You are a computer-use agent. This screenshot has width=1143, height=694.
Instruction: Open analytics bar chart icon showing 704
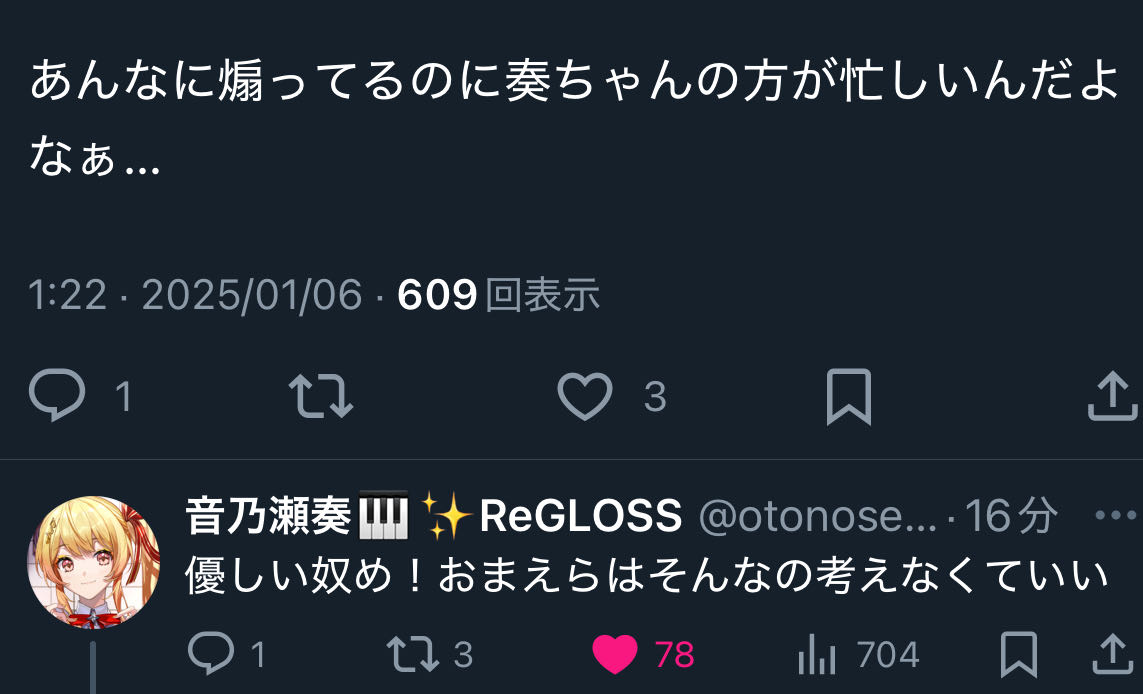pos(816,654)
